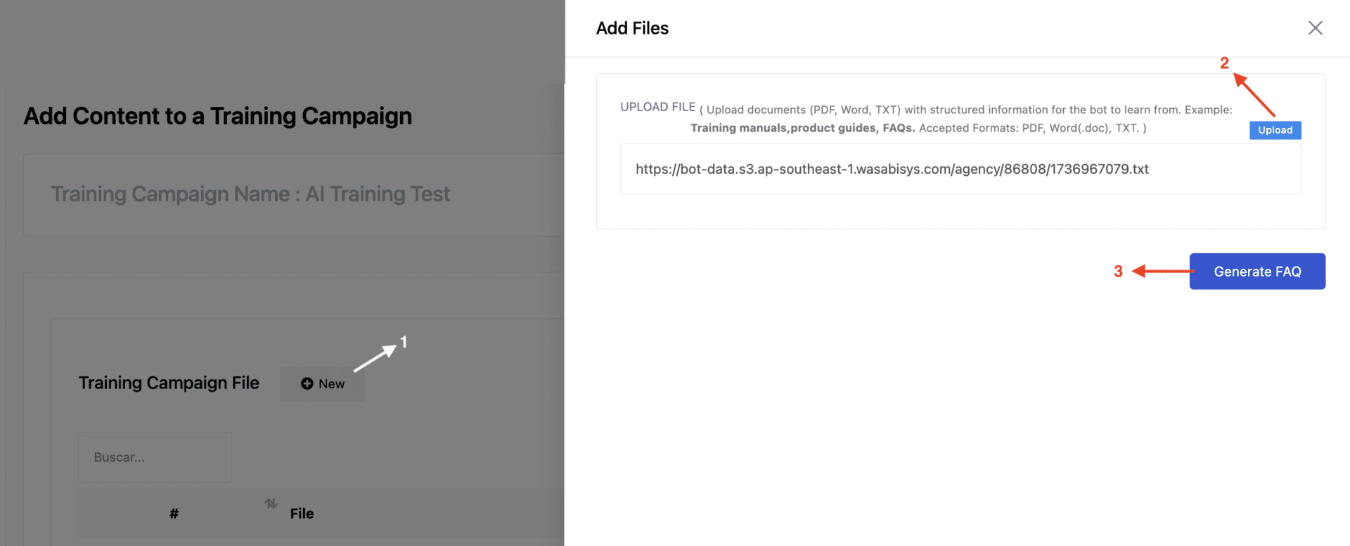Click the Training Campaign Name banner
The image size is (1350, 546).
(x=251, y=194)
